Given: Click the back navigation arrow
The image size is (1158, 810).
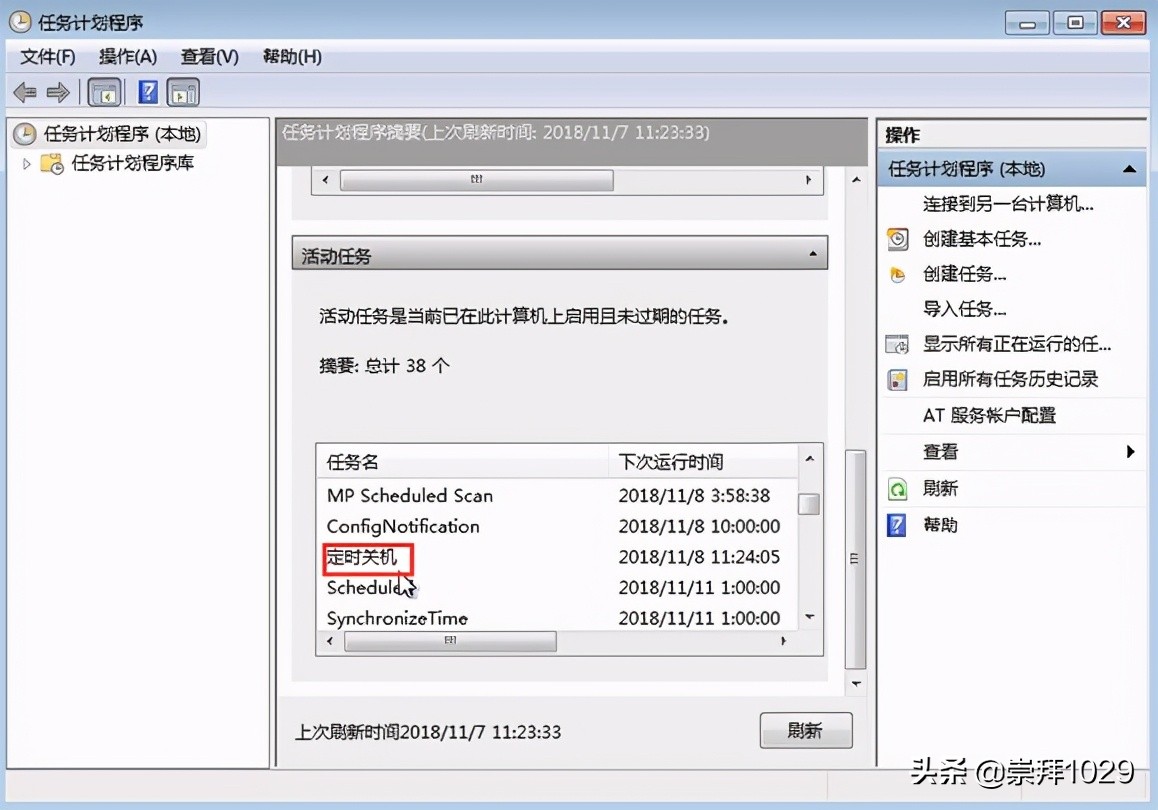Looking at the screenshot, I should pyautogui.click(x=23, y=91).
